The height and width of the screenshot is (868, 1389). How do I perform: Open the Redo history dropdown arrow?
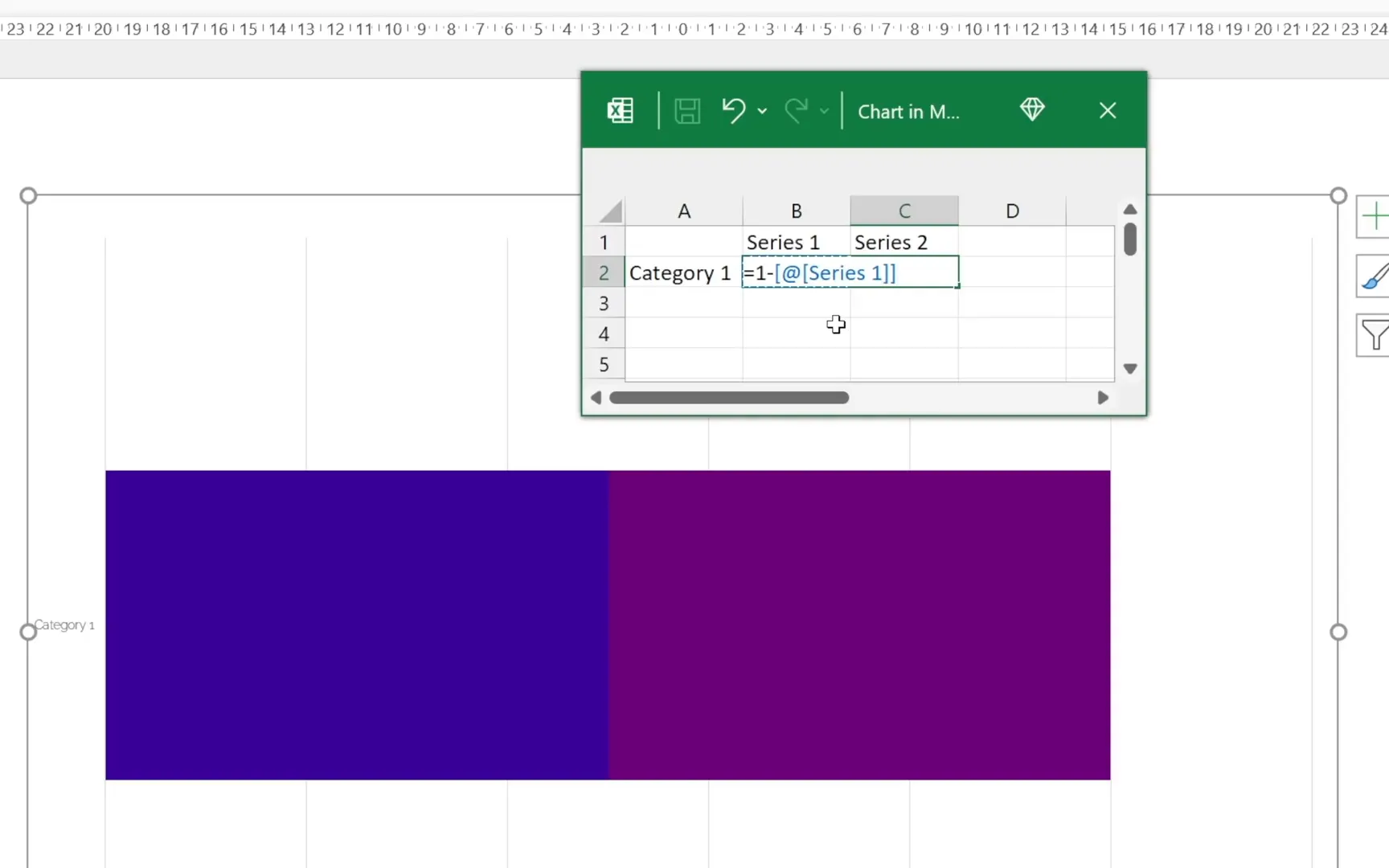coord(824,111)
